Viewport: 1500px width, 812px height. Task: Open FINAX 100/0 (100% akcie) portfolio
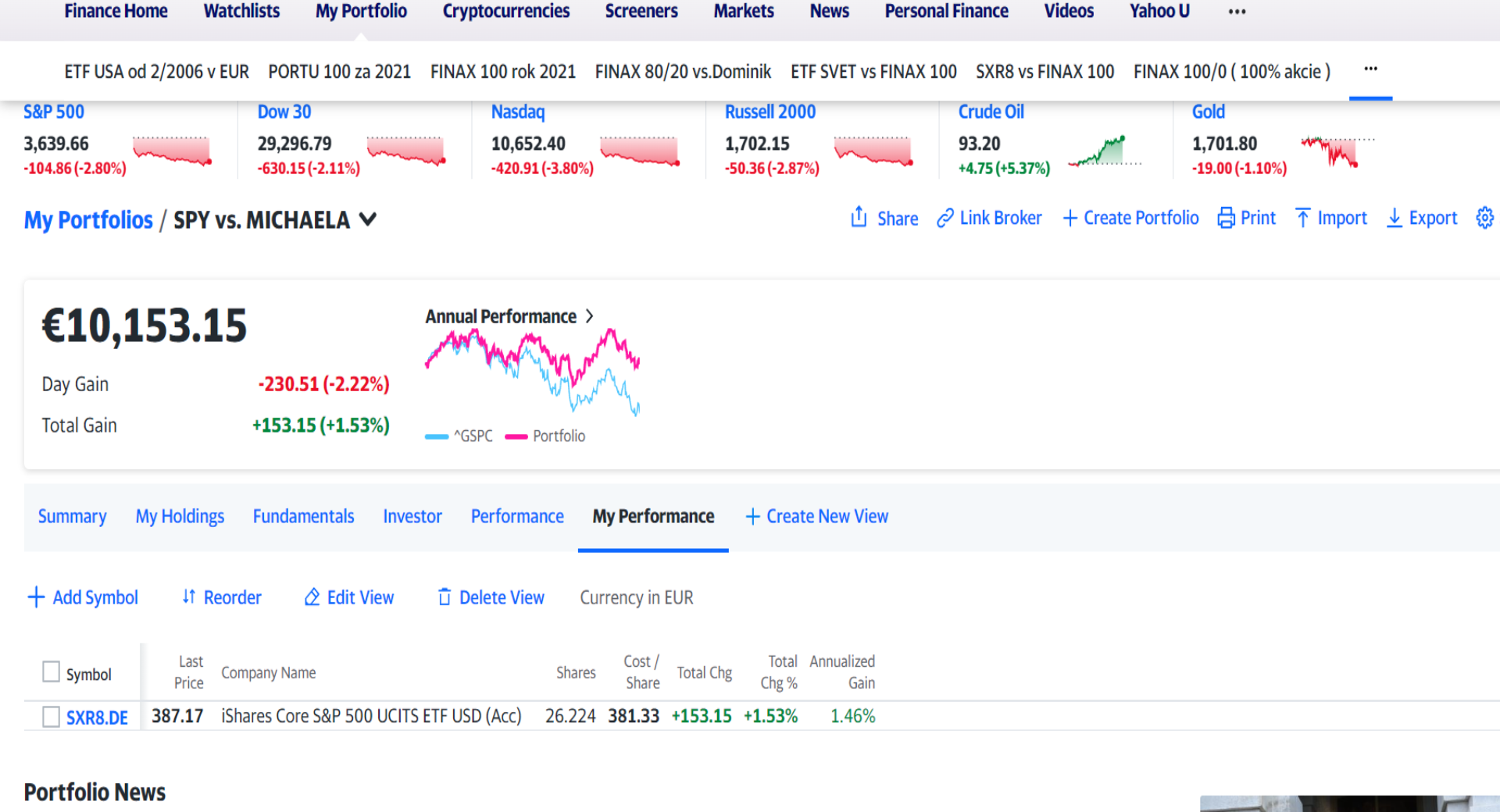[1232, 72]
